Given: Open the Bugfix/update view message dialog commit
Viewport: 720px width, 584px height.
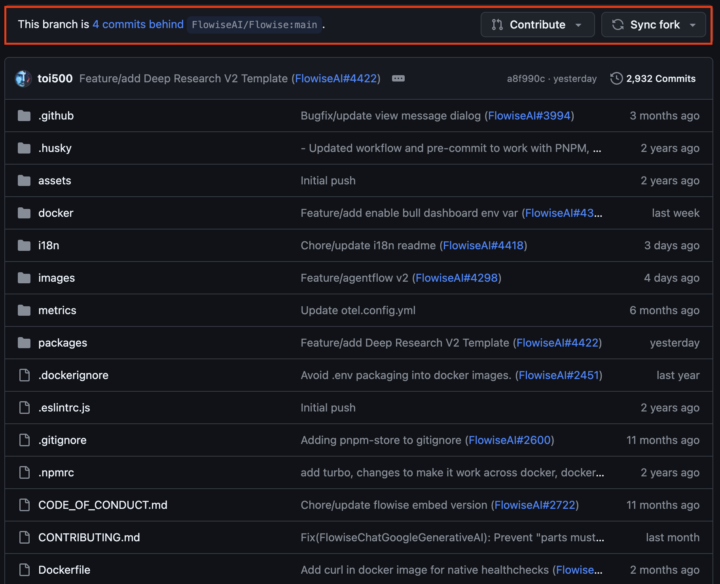Looking at the screenshot, I should 390,116.
